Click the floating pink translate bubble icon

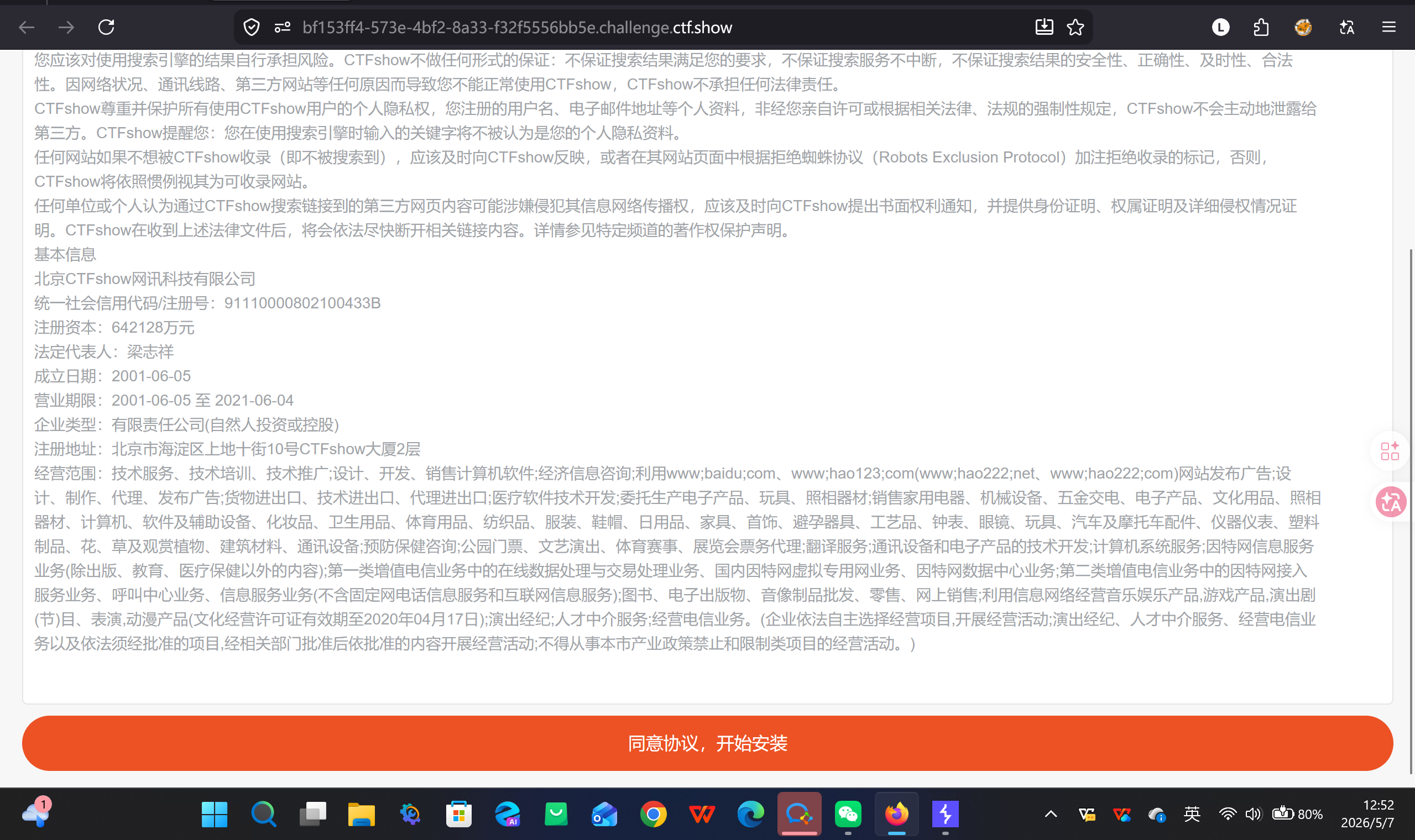tap(1391, 502)
